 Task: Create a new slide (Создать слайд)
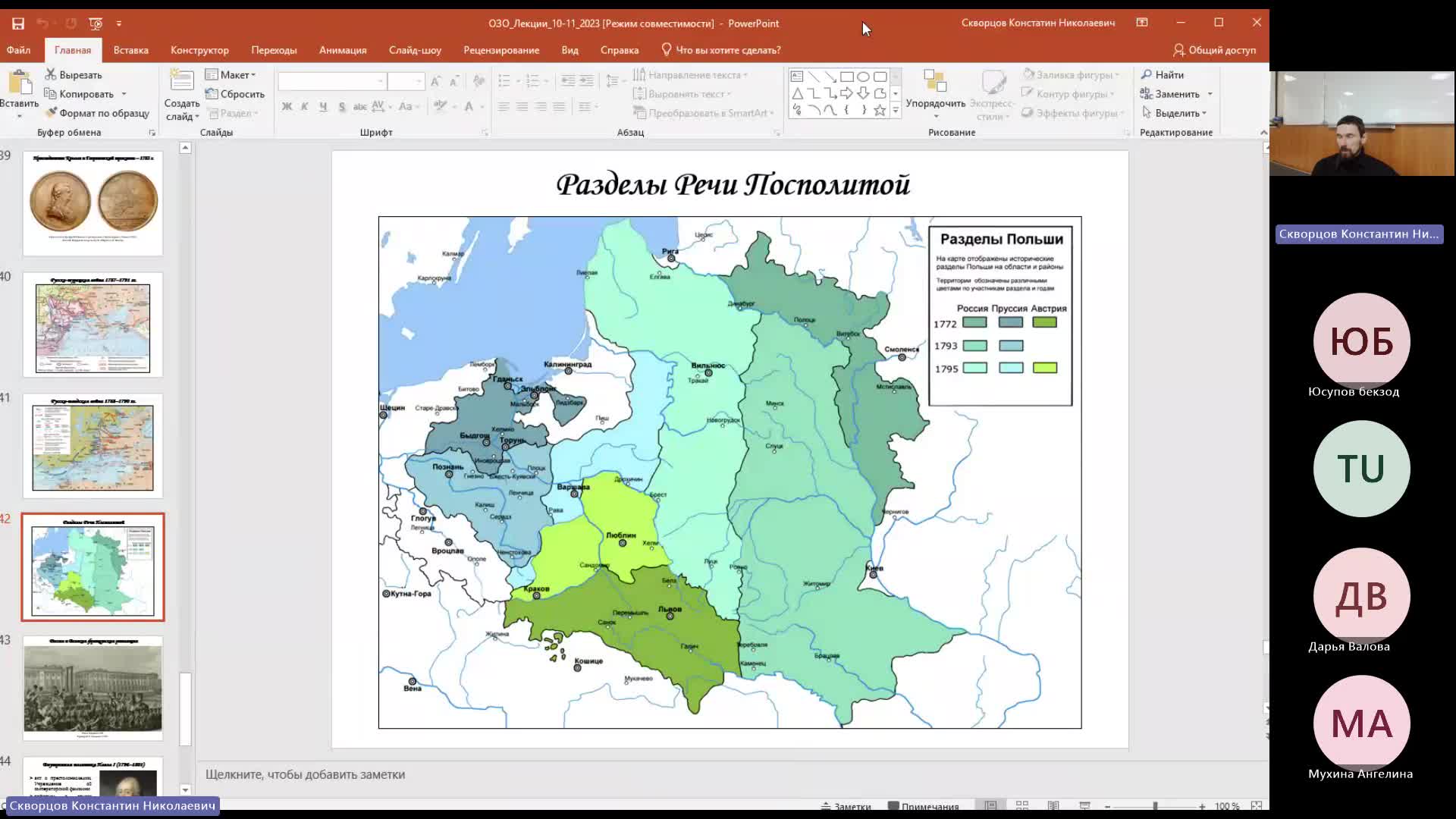pyautogui.click(x=182, y=95)
